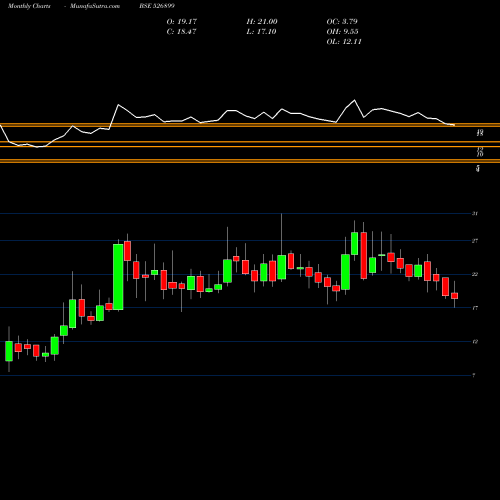
Task: Click the low value L: 17.10
Action: tap(261, 32)
